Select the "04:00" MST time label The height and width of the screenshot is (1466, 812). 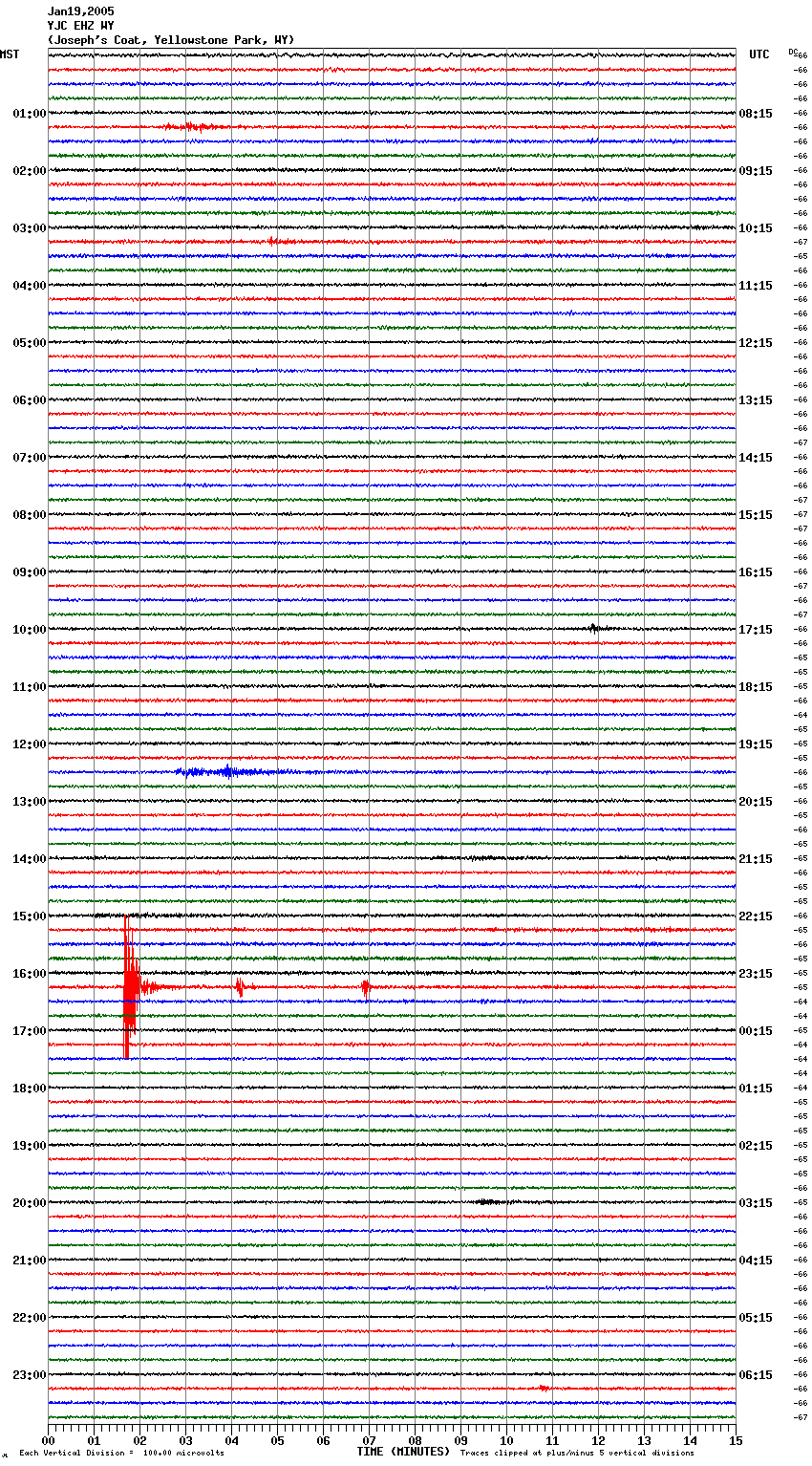coord(29,286)
